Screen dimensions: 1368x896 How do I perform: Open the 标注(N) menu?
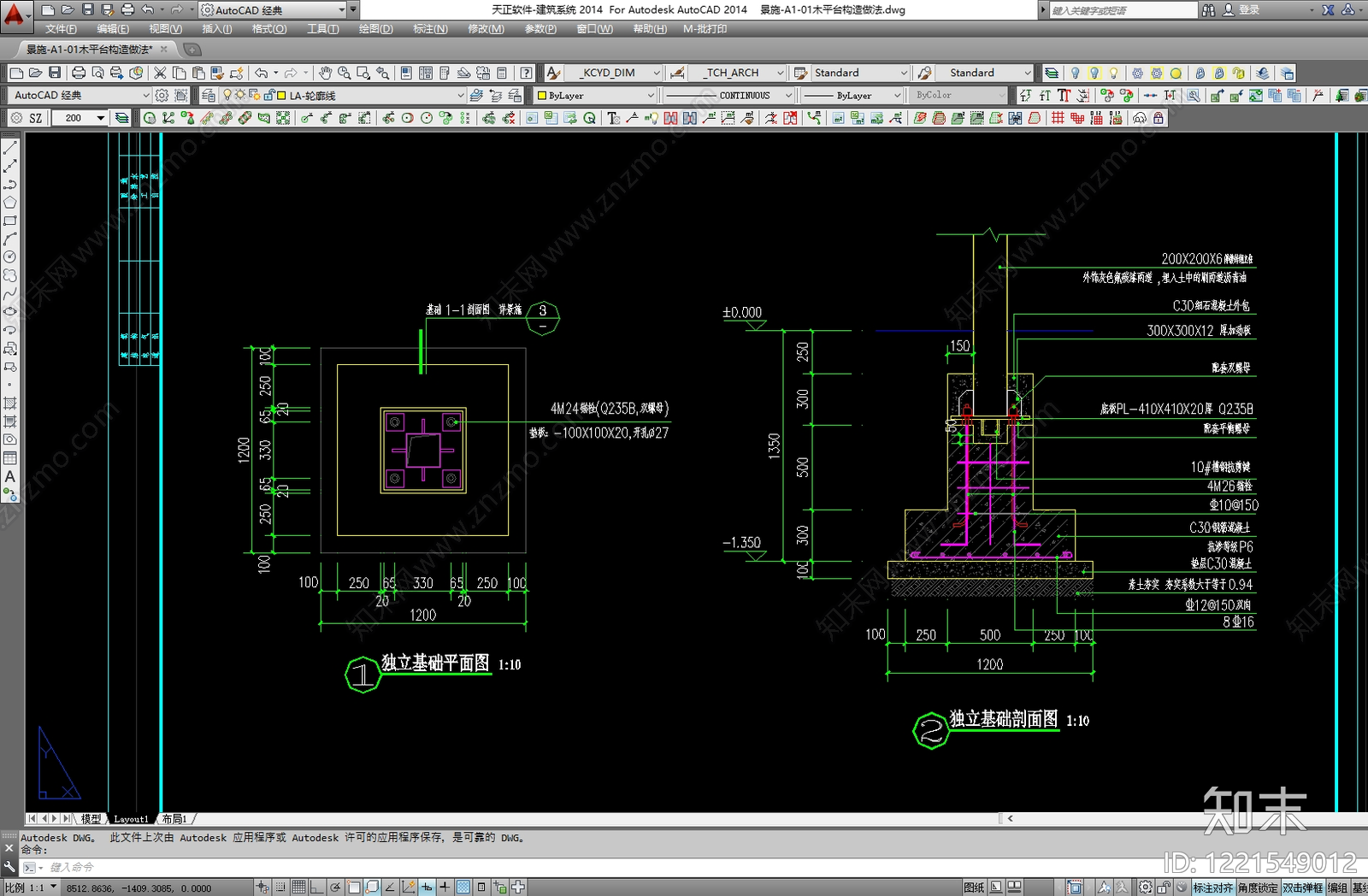pyautogui.click(x=430, y=29)
